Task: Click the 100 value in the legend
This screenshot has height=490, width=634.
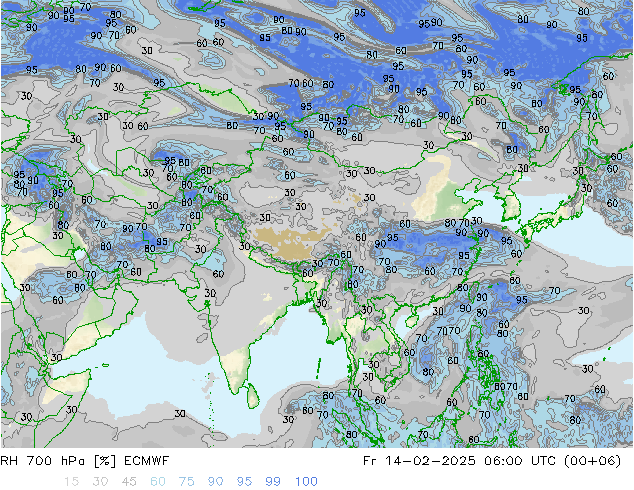Action: click(306, 482)
